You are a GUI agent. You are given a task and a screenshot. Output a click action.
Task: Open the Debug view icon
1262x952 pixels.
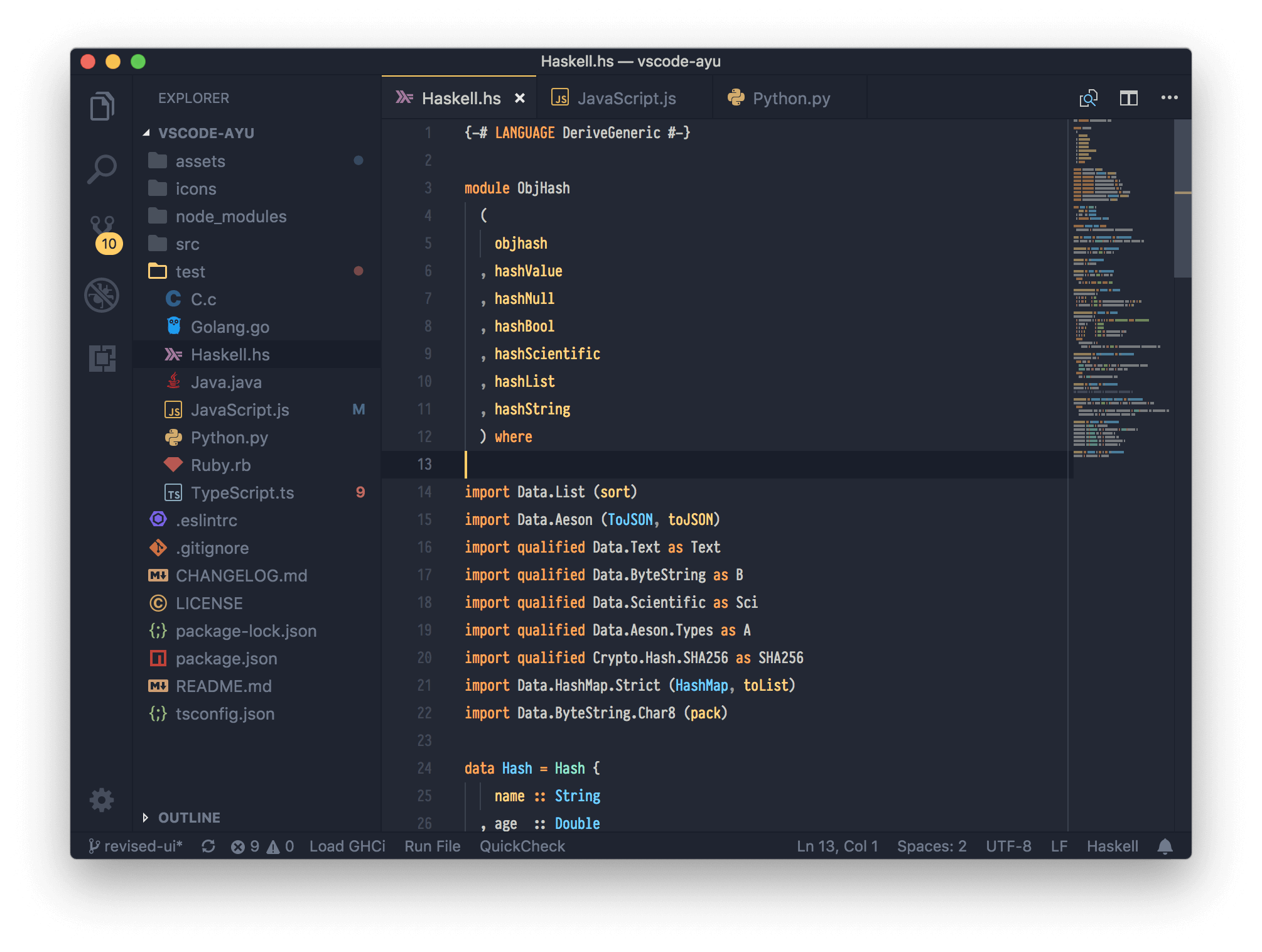pyautogui.click(x=102, y=295)
